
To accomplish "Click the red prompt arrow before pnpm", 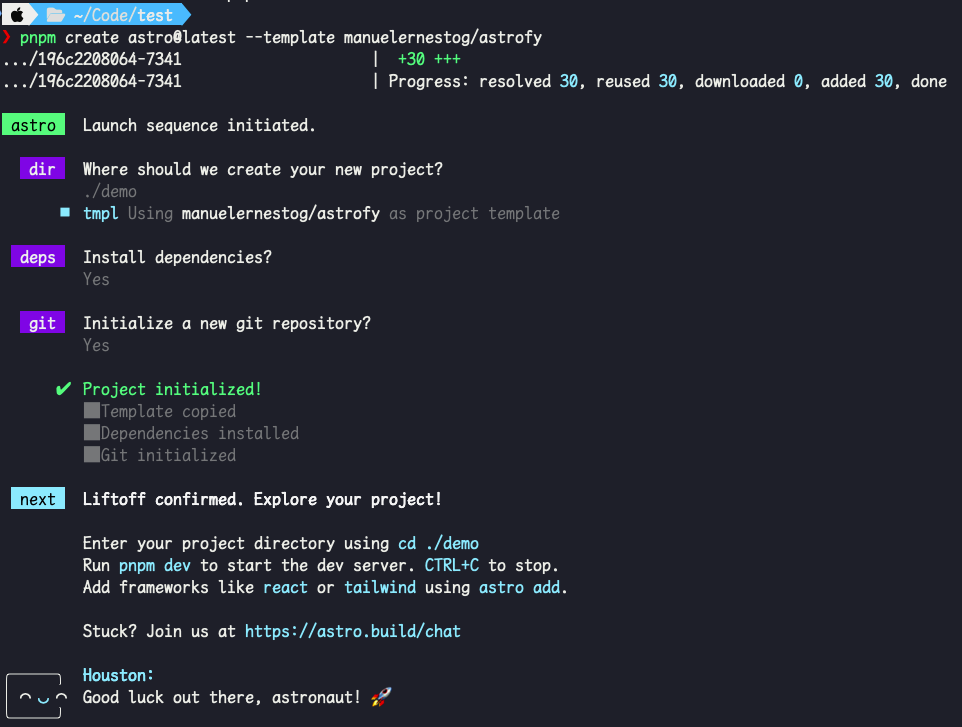I will tap(8, 38).
